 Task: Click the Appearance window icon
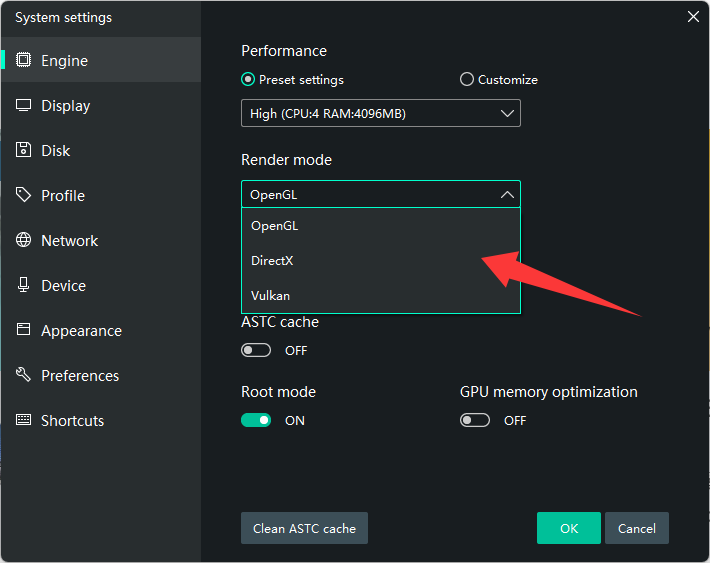[24, 330]
